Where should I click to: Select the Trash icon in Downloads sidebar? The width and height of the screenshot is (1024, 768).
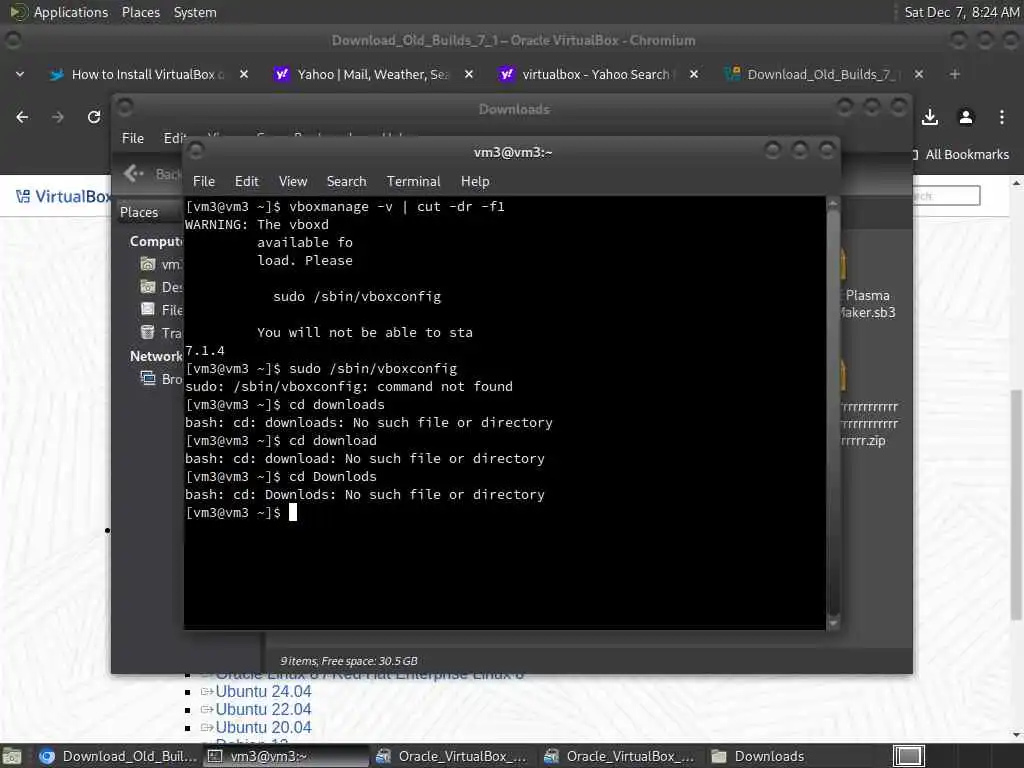pyautogui.click(x=148, y=332)
